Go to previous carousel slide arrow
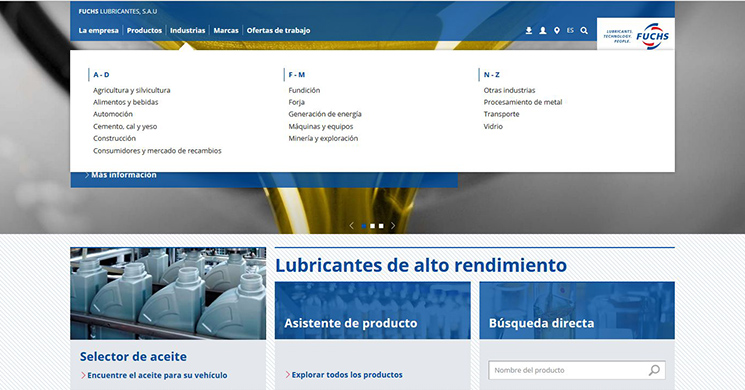745x390 pixels. point(352,226)
